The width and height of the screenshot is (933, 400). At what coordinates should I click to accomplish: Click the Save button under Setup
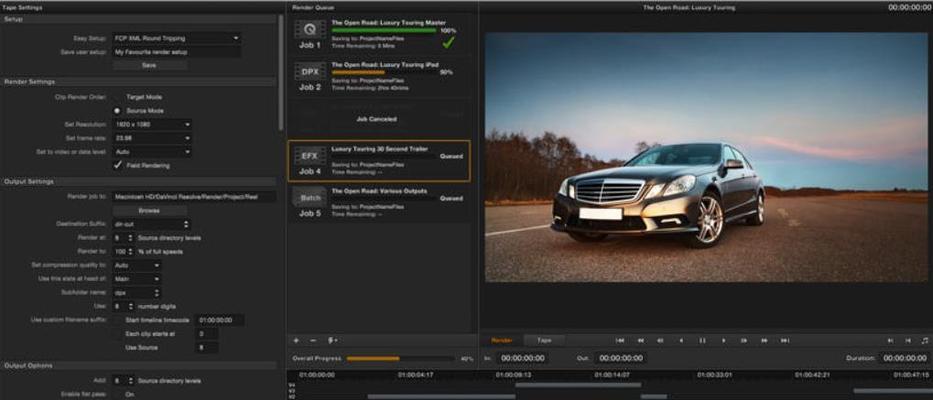tap(149, 65)
